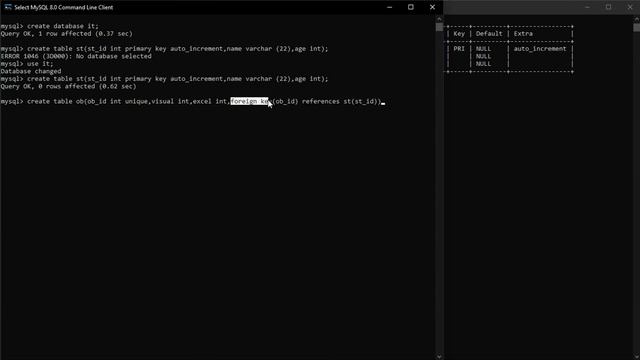Minimize the background window on the right
Viewport: 640px width, 360px height.
tap(587, 7)
